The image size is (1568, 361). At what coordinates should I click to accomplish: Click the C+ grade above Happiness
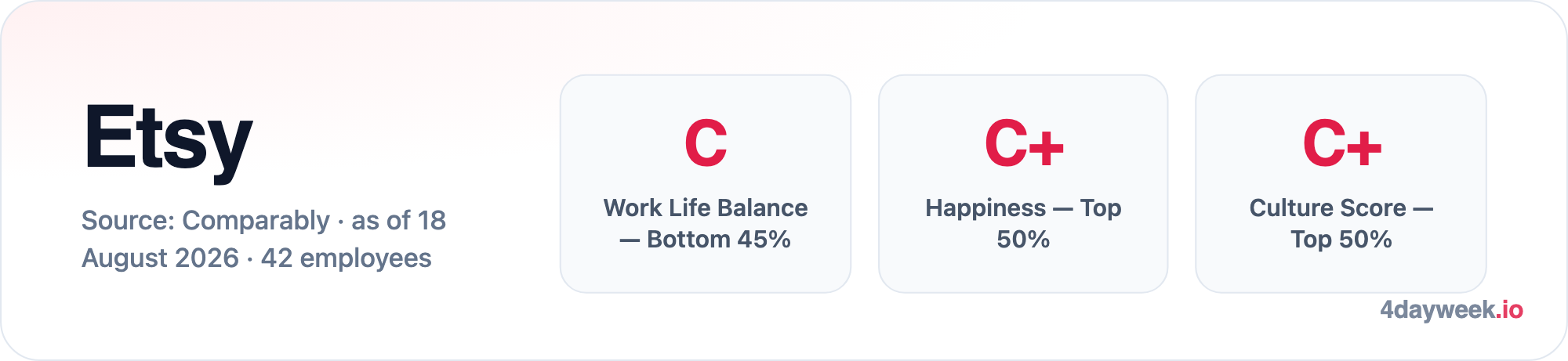(x=1024, y=143)
